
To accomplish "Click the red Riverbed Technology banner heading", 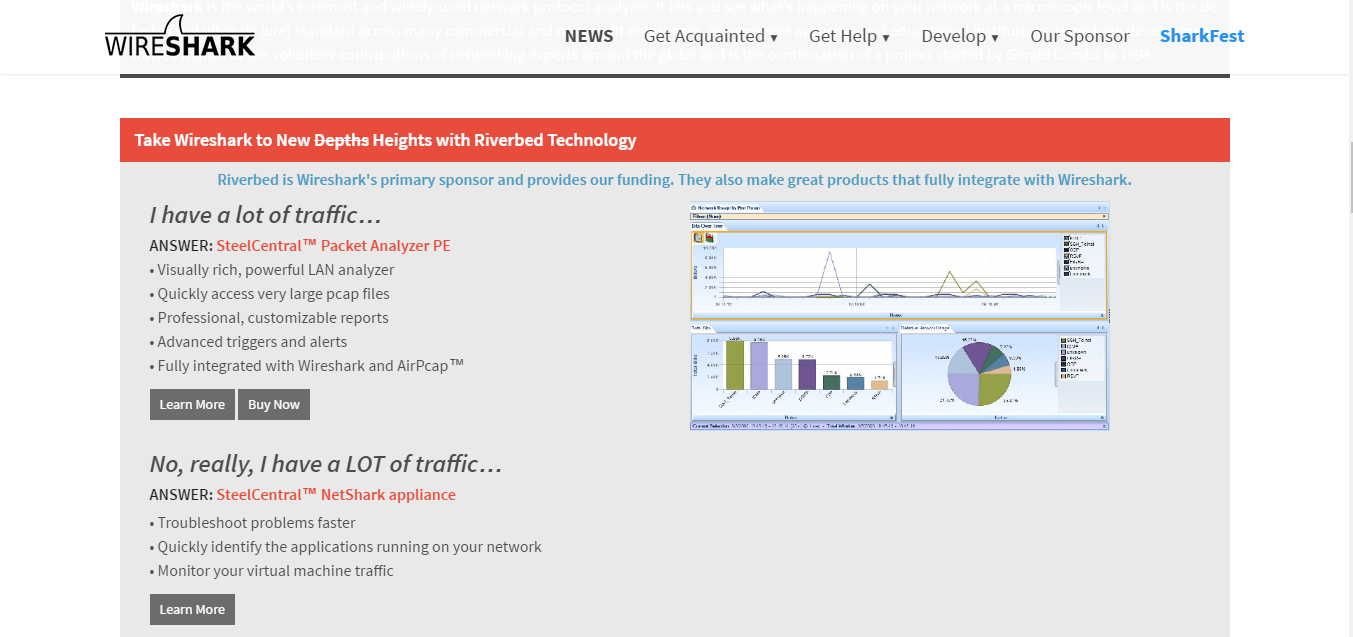I will point(675,140).
